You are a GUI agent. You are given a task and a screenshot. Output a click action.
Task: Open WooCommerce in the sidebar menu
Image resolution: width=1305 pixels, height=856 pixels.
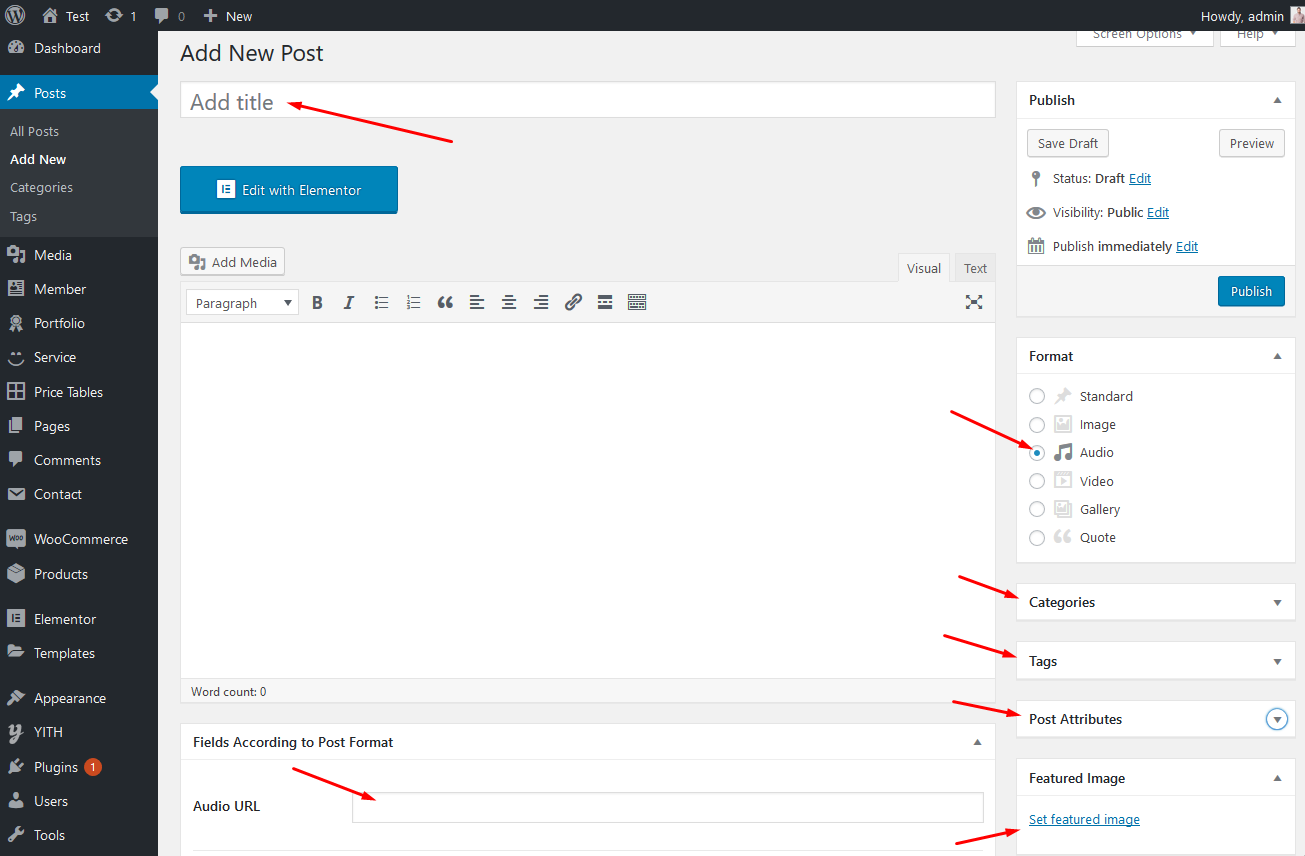point(80,539)
